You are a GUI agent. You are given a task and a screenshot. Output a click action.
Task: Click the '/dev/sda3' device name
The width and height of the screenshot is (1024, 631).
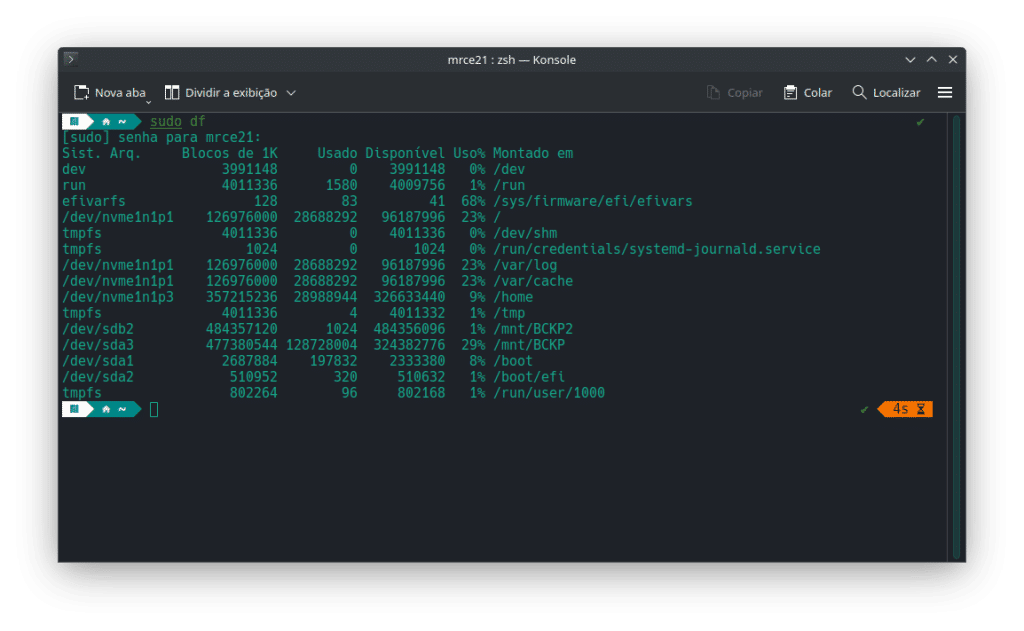pos(97,345)
